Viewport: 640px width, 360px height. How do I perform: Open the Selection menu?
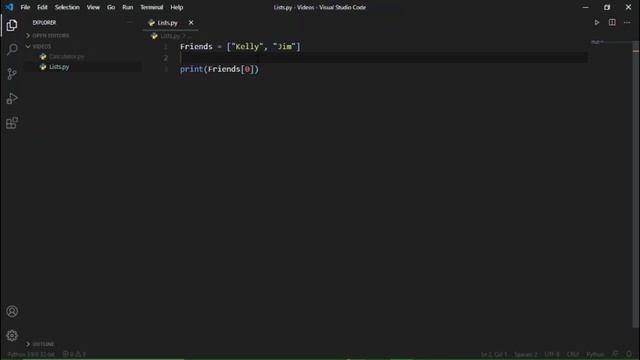67,7
